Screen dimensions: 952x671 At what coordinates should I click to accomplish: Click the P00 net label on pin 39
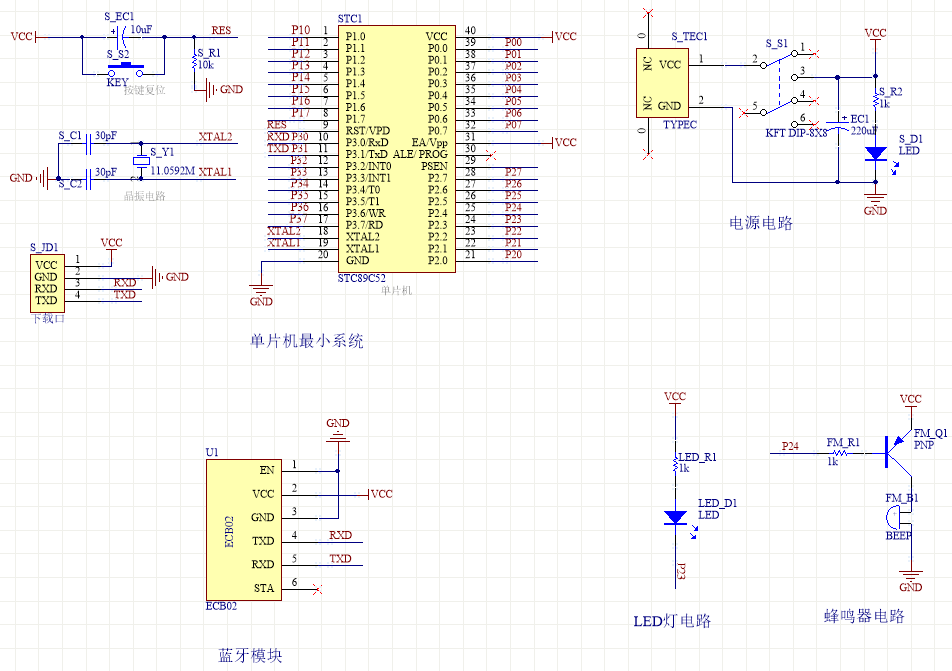pyautogui.click(x=513, y=42)
